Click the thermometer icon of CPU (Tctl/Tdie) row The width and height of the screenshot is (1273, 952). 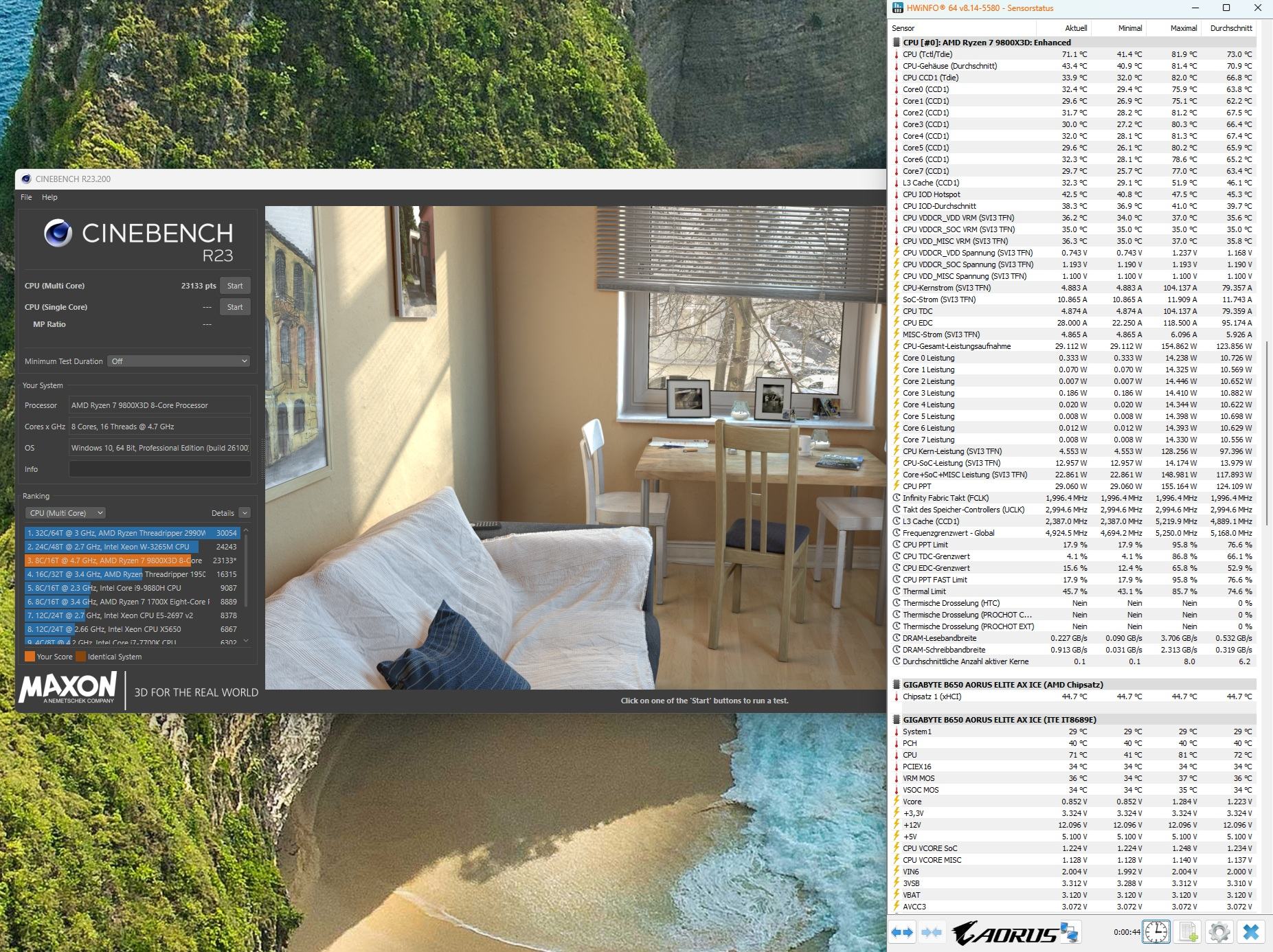[x=896, y=54]
